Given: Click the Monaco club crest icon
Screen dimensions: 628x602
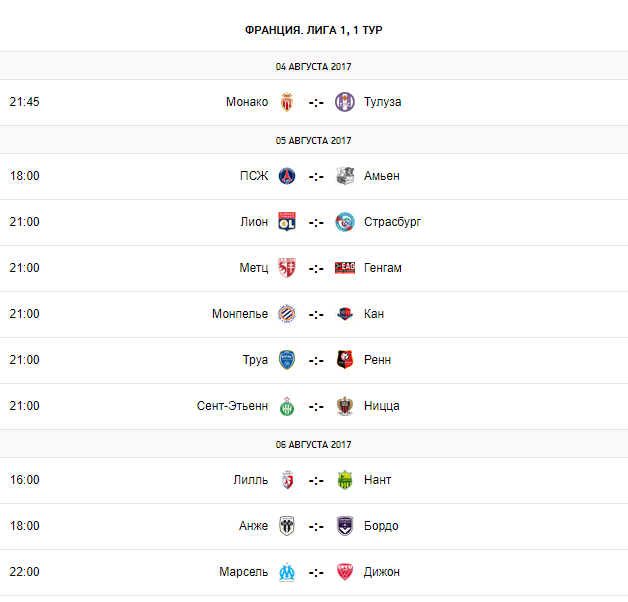Looking at the screenshot, I should pyautogui.click(x=287, y=102).
